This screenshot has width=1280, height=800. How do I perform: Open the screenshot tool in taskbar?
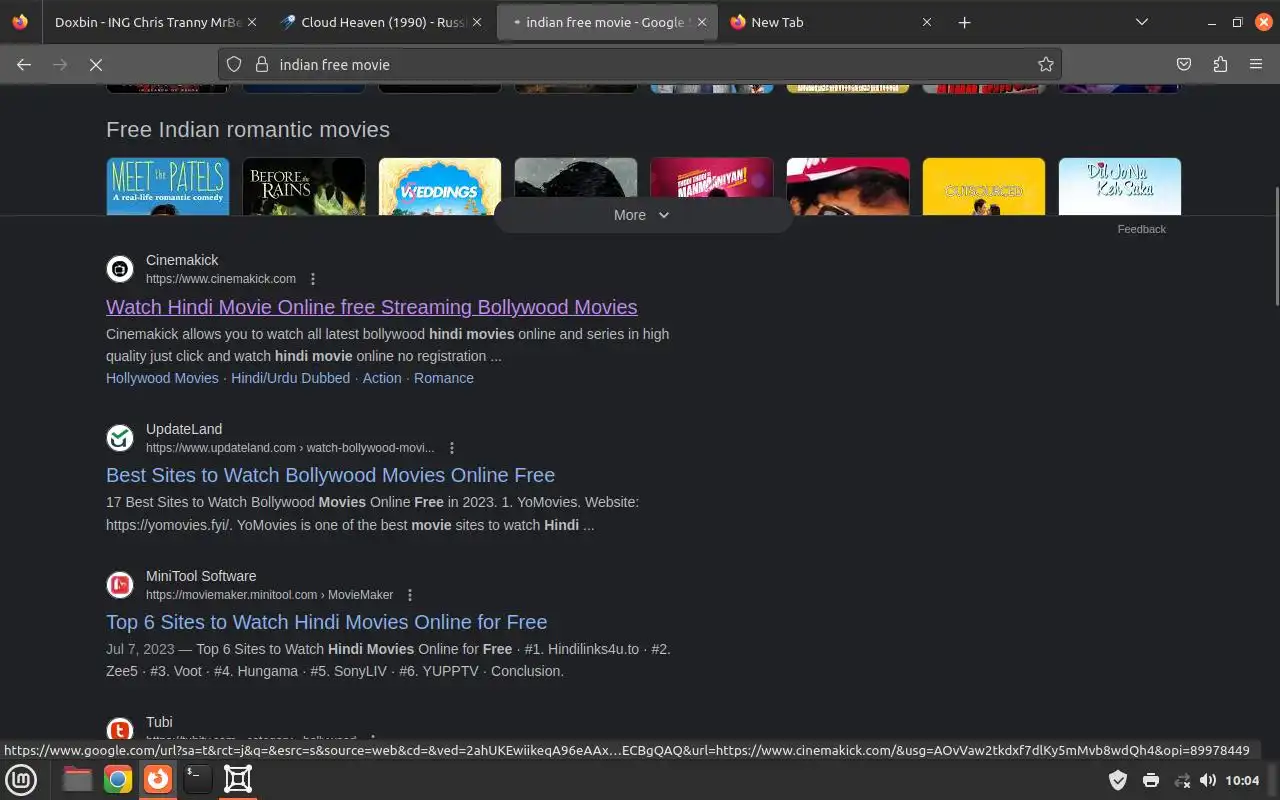(x=238, y=779)
